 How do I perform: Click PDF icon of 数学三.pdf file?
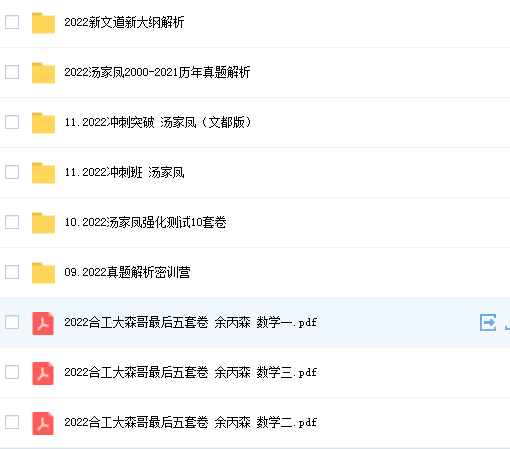[43, 373]
